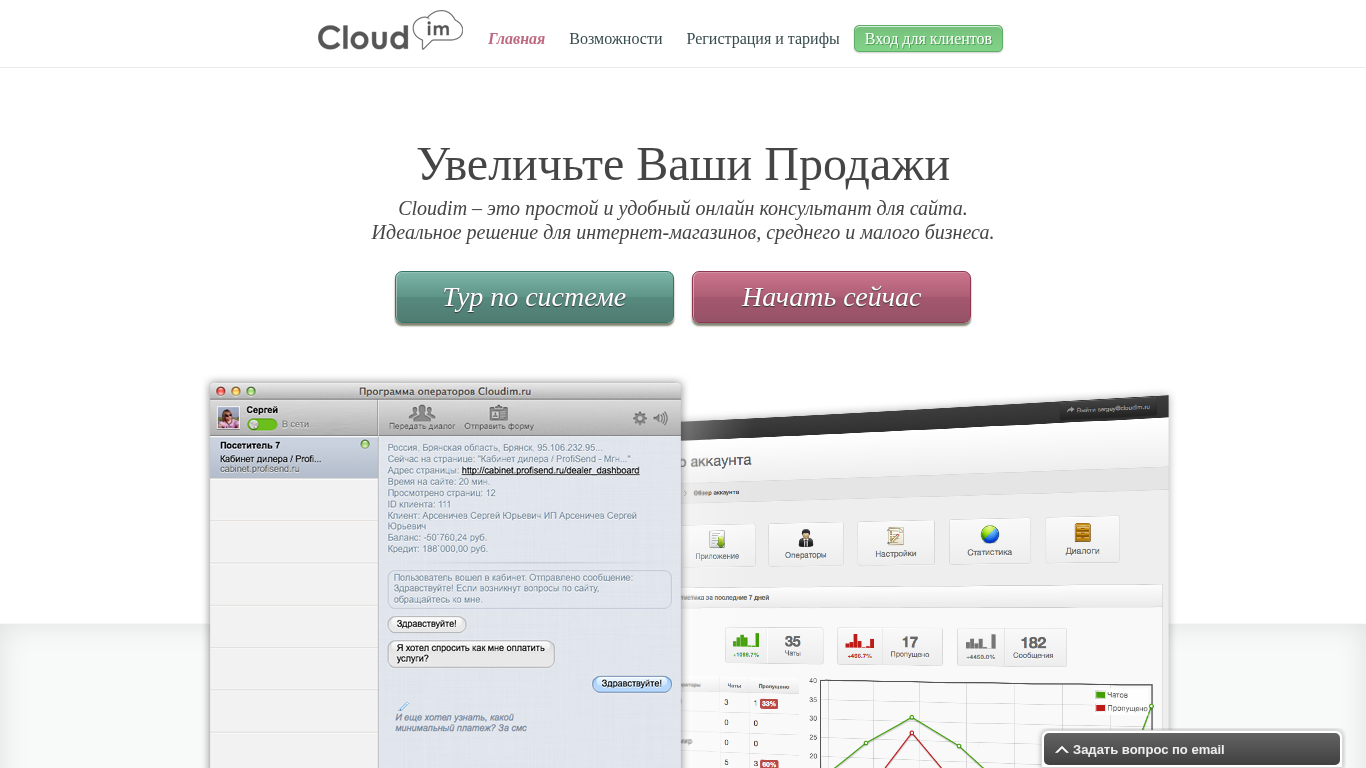Click the message Я хотел спросить как мне оплатить услуги?
The image size is (1366, 768).
[471, 654]
